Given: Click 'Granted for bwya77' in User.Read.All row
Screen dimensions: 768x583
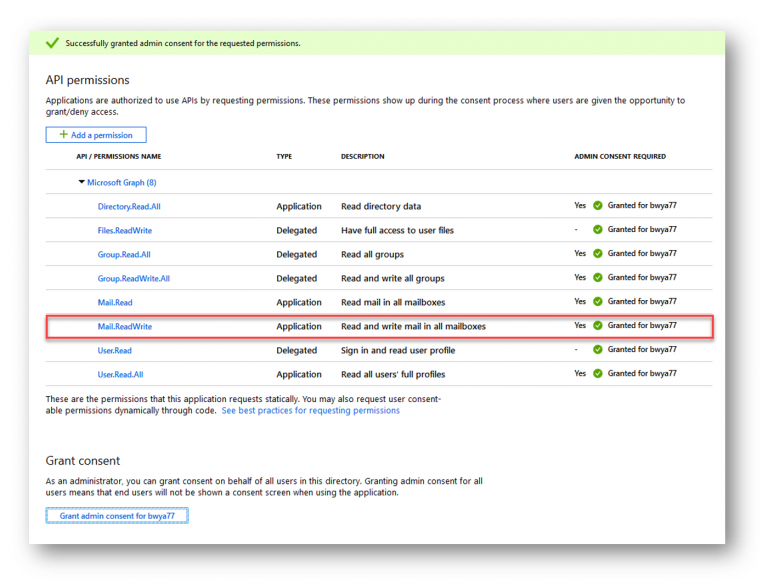Looking at the screenshot, I should (x=642, y=373).
